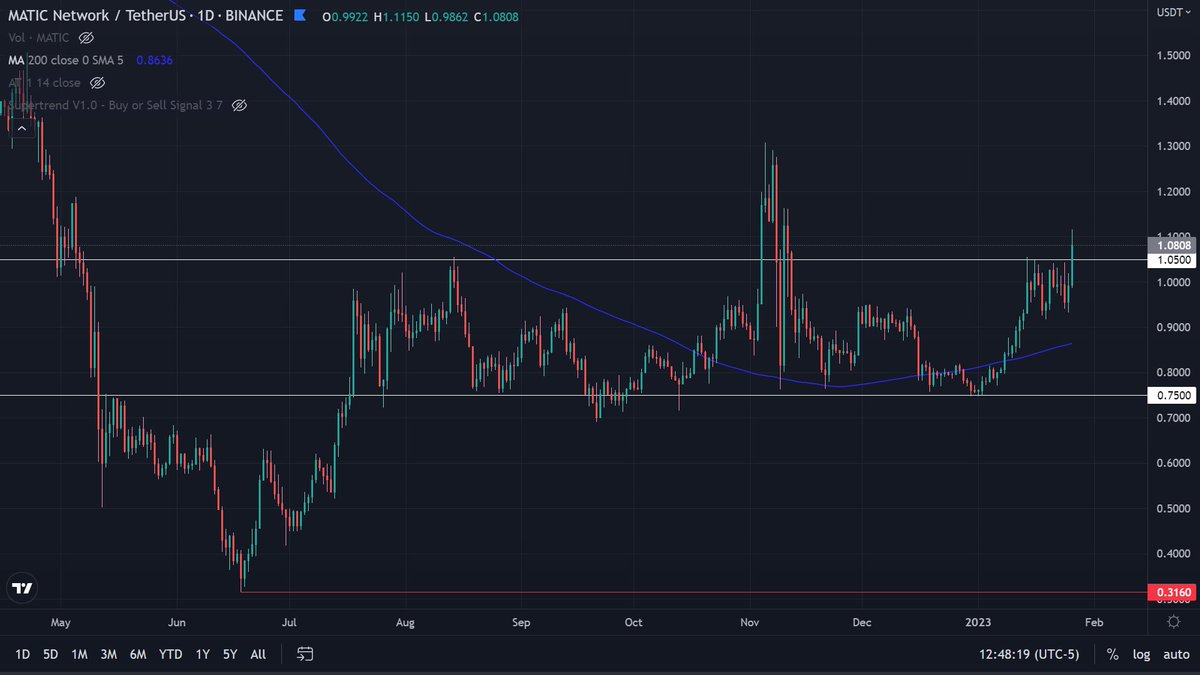Switch range to 1Y
The image size is (1200, 675).
point(203,654)
